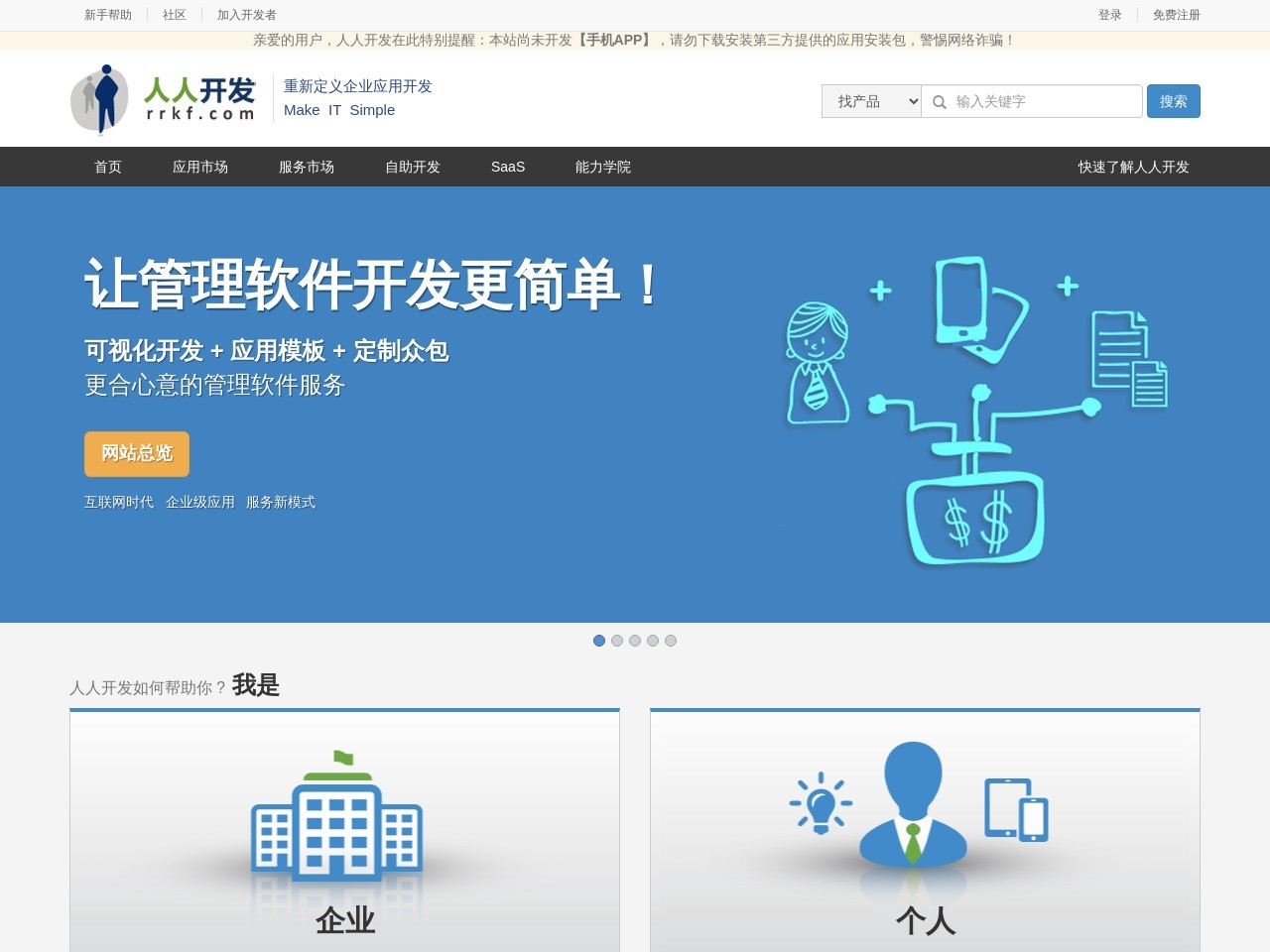
Task: Focus the 输入关键字 search input field
Action: [1044, 101]
